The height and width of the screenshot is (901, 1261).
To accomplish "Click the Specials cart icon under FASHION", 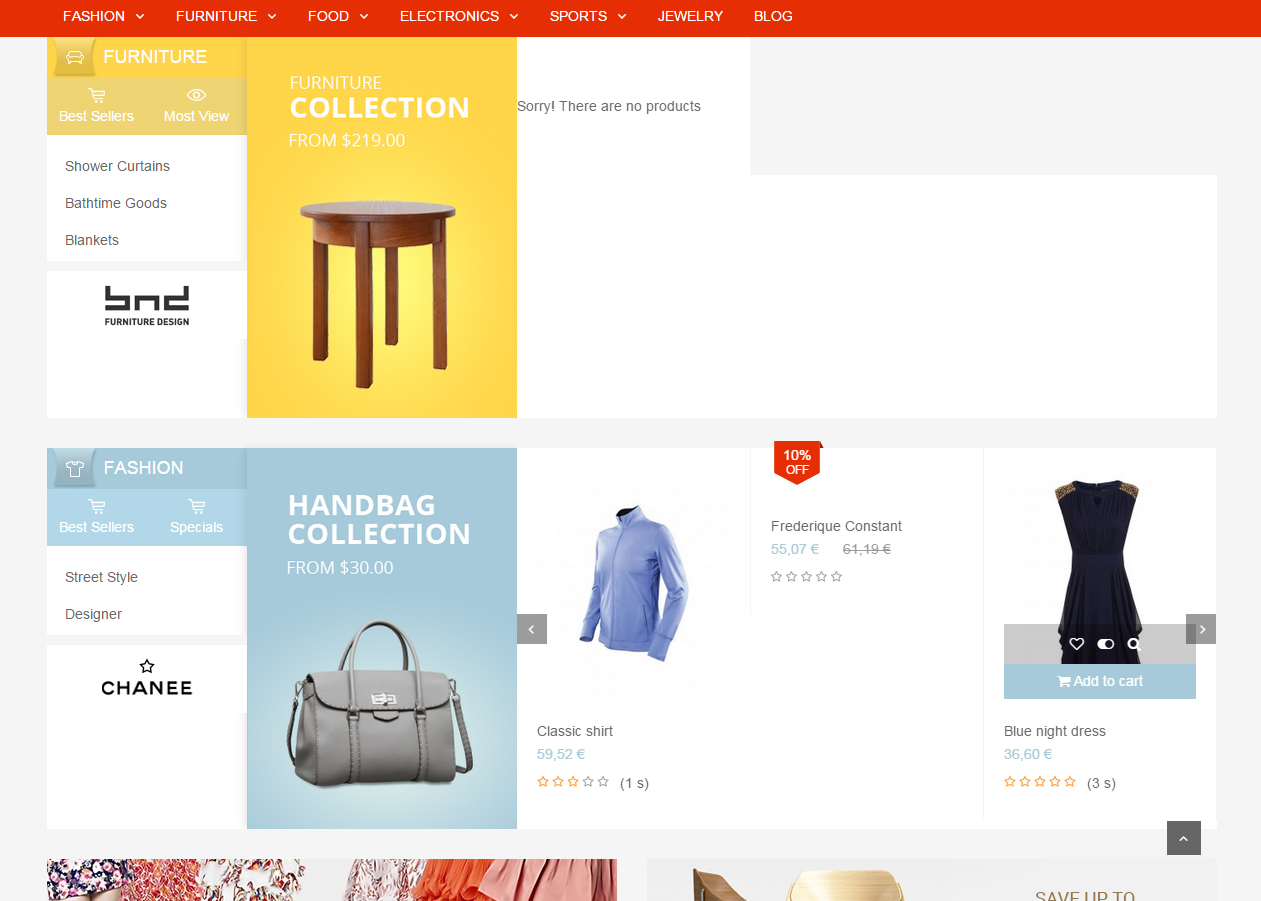I will 197,506.
